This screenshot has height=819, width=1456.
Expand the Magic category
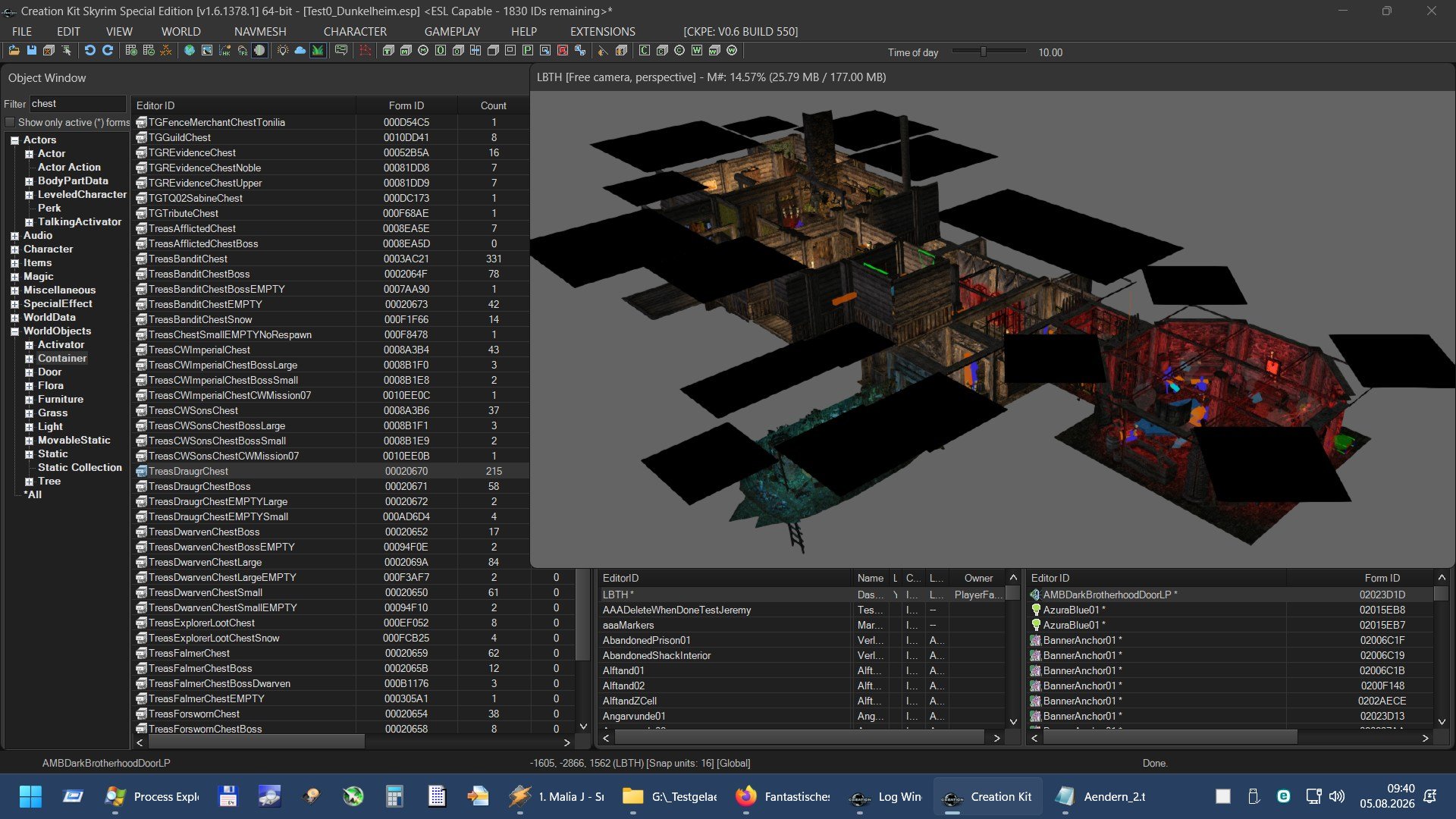[14, 277]
